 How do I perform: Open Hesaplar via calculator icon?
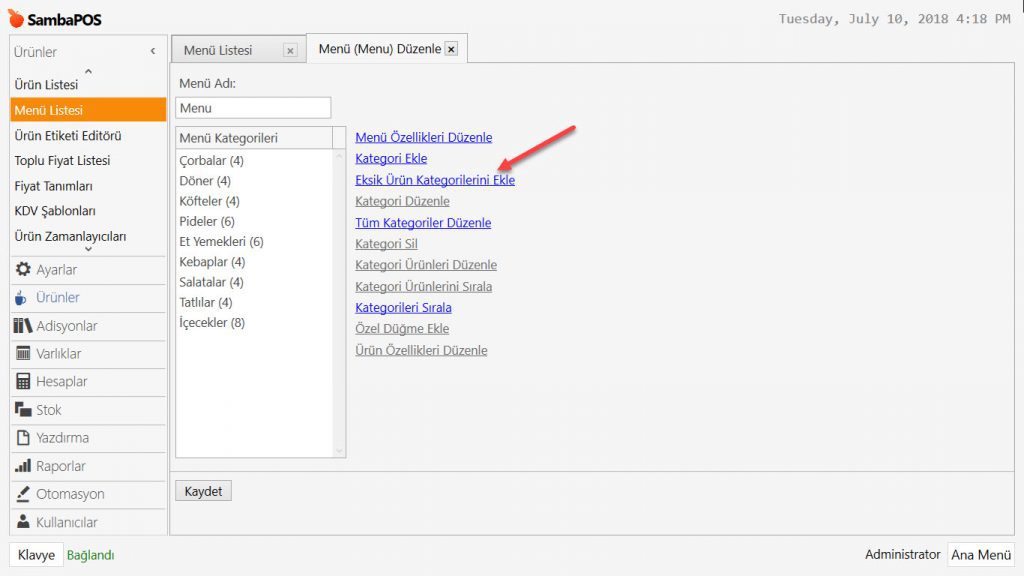[x=23, y=382]
